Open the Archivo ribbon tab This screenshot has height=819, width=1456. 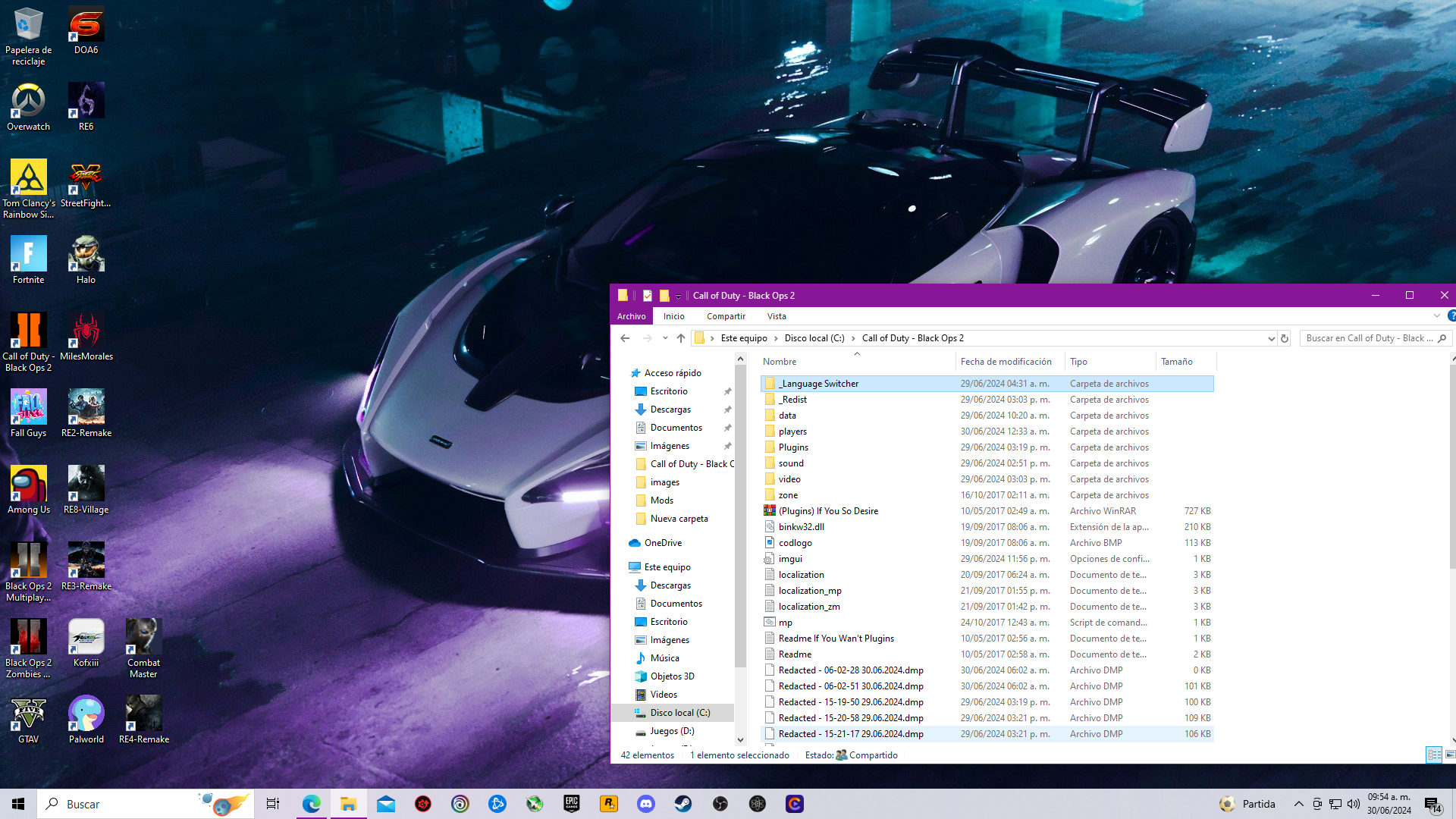631,316
